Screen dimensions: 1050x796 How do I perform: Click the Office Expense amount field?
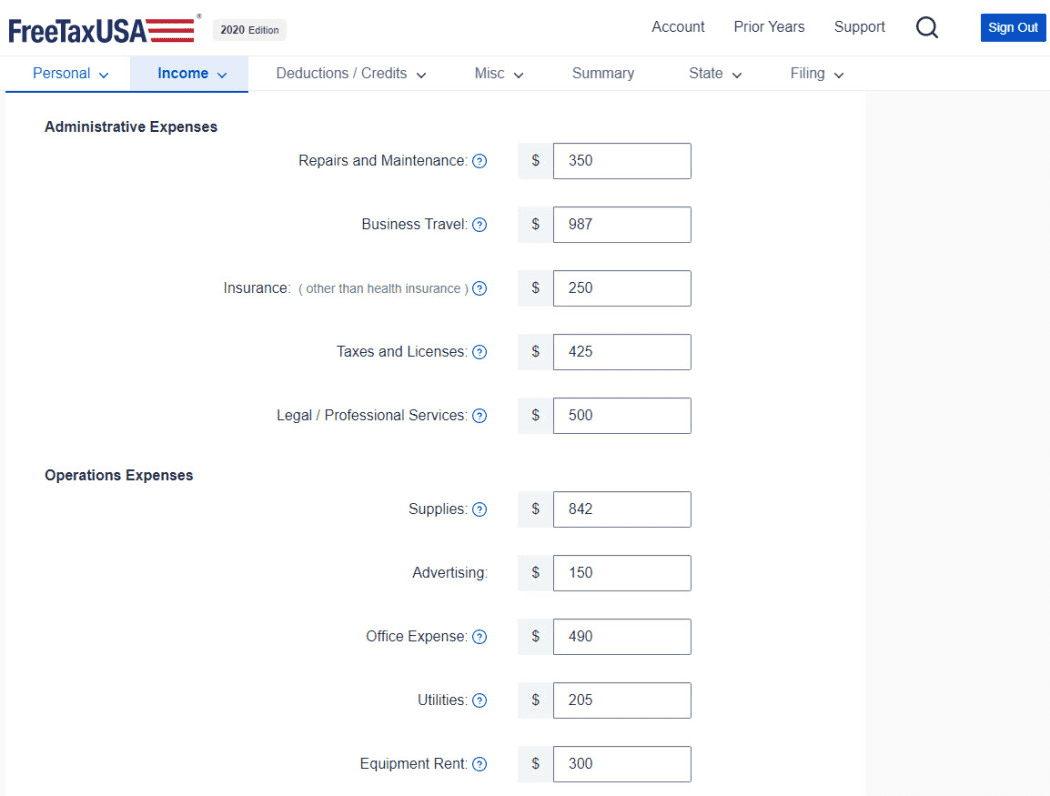pos(622,636)
